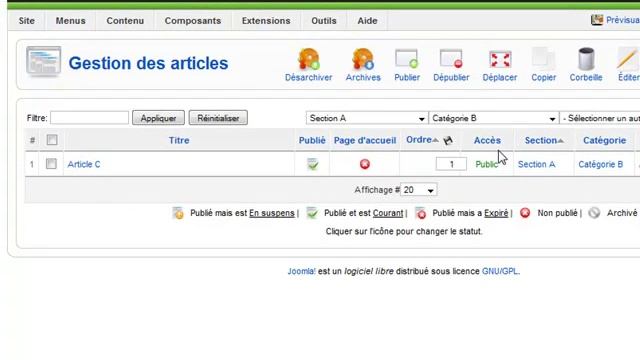Screen dimensions: 640x360
Task: Click the En suspens legend text
Action: (271, 213)
